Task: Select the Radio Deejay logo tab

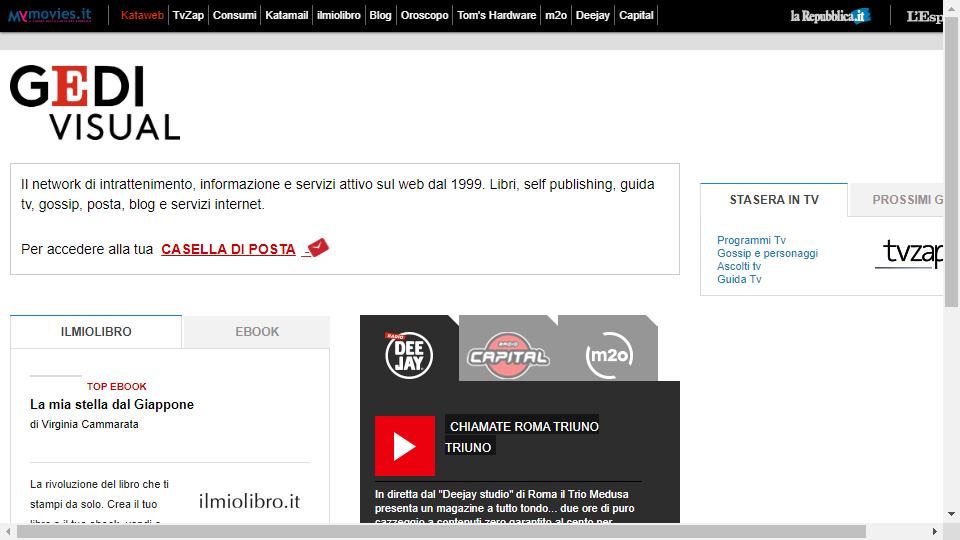Action: pos(409,354)
